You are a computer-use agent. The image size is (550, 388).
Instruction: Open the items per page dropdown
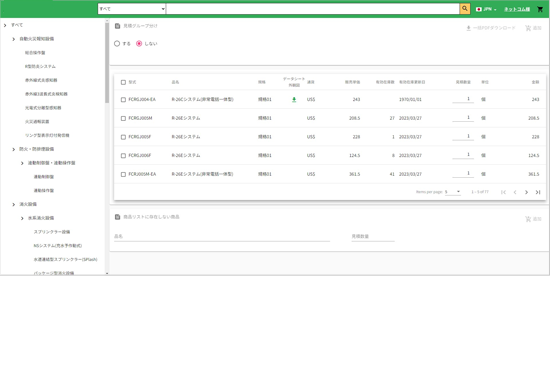click(452, 192)
